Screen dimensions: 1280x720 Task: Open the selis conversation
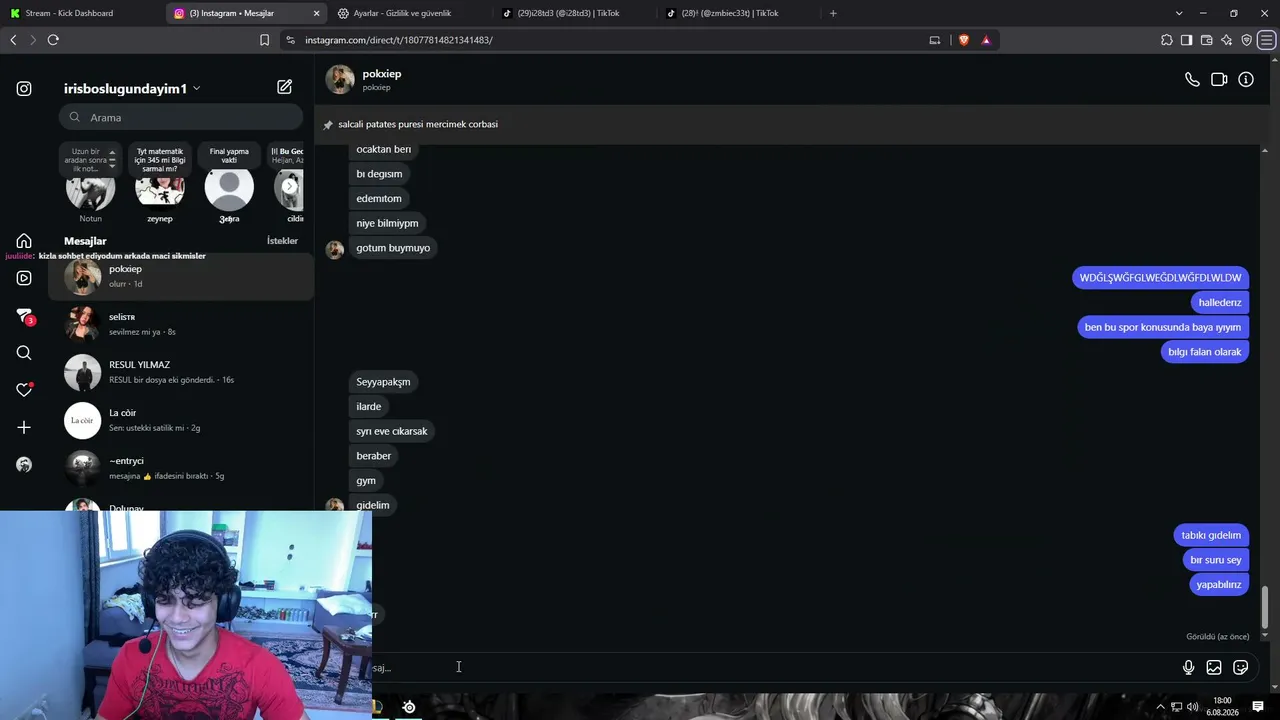click(x=181, y=324)
